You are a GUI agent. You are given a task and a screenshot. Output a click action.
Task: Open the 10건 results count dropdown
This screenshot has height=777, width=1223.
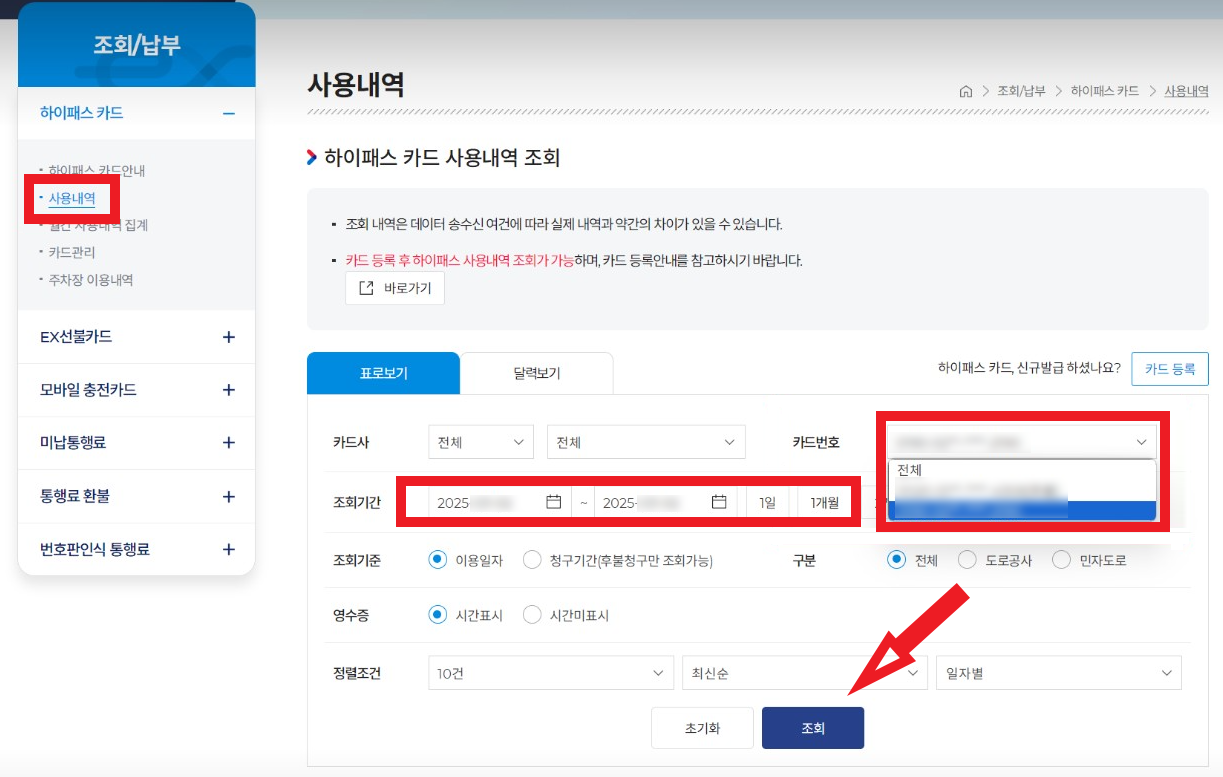[x=550, y=673]
